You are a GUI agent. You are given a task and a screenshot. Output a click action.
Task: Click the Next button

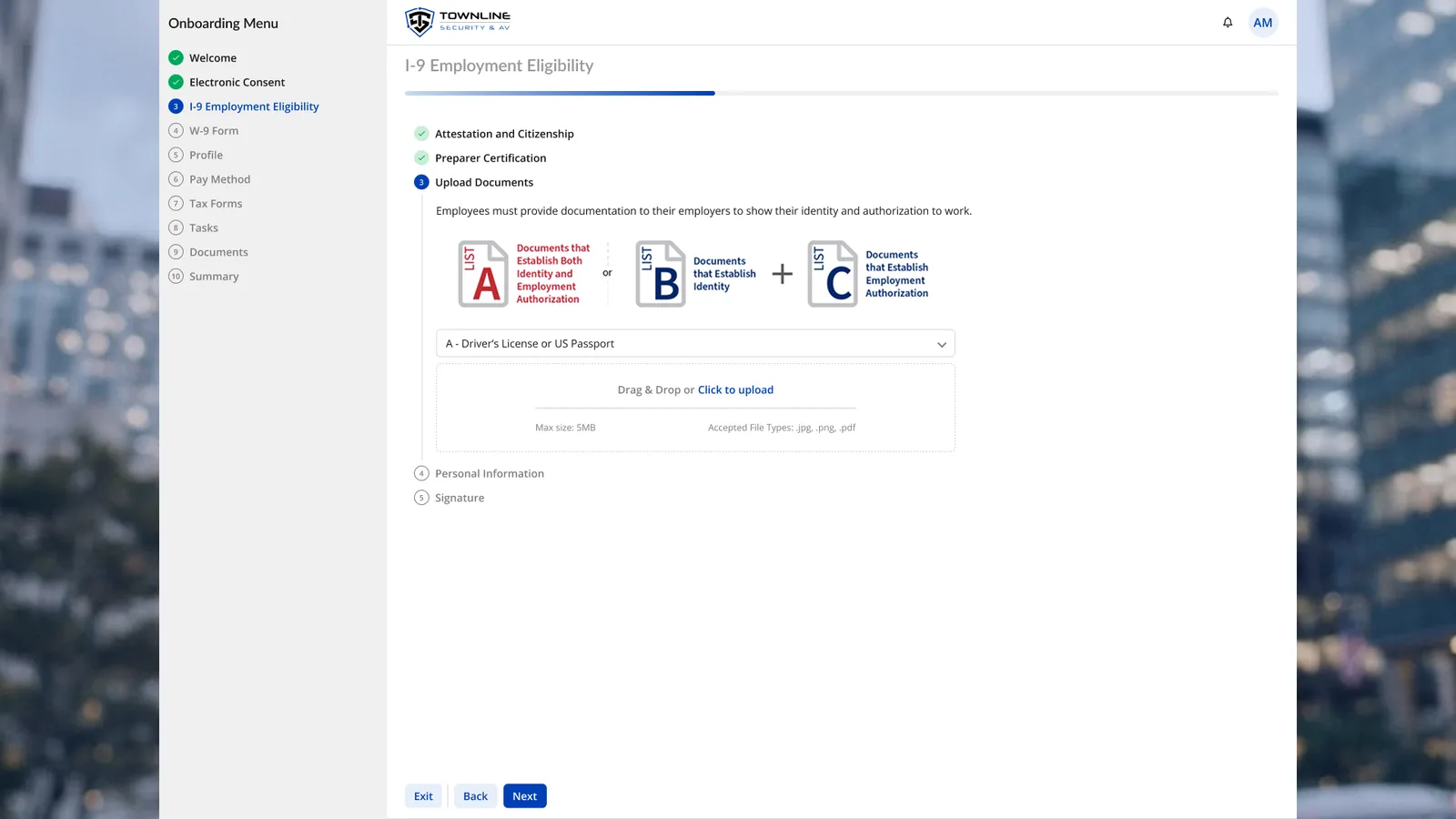pyautogui.click(x=525, y=796)
